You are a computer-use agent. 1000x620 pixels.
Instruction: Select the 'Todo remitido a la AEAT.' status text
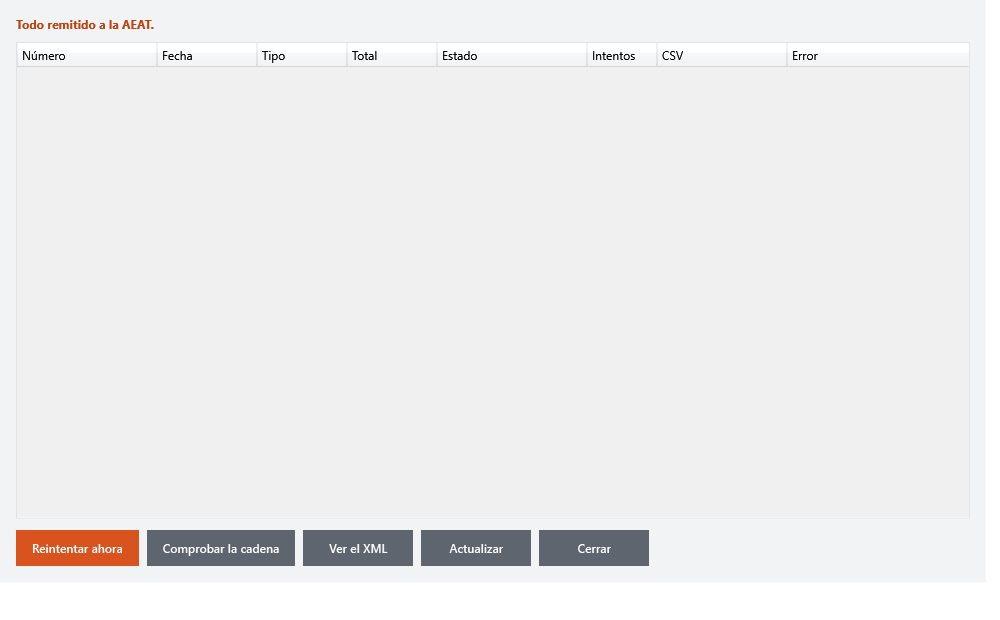(85, 25)
